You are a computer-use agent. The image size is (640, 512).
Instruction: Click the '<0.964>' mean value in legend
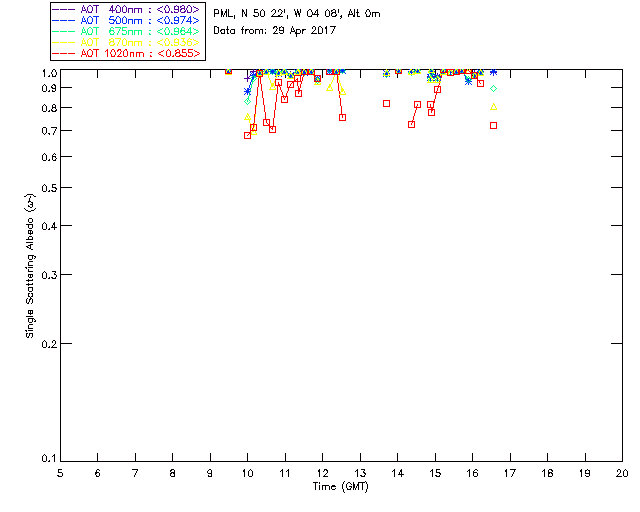click(x=178, y=31)
